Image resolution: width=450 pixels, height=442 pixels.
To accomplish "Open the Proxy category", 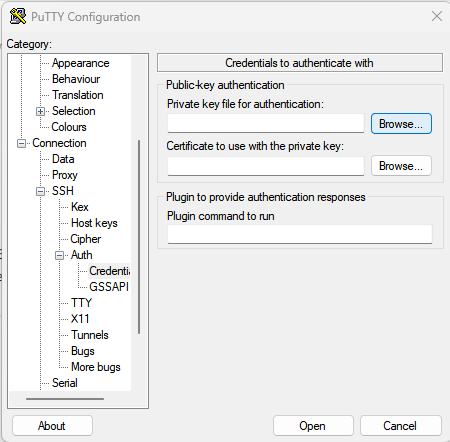I will (x=65, y=175).
